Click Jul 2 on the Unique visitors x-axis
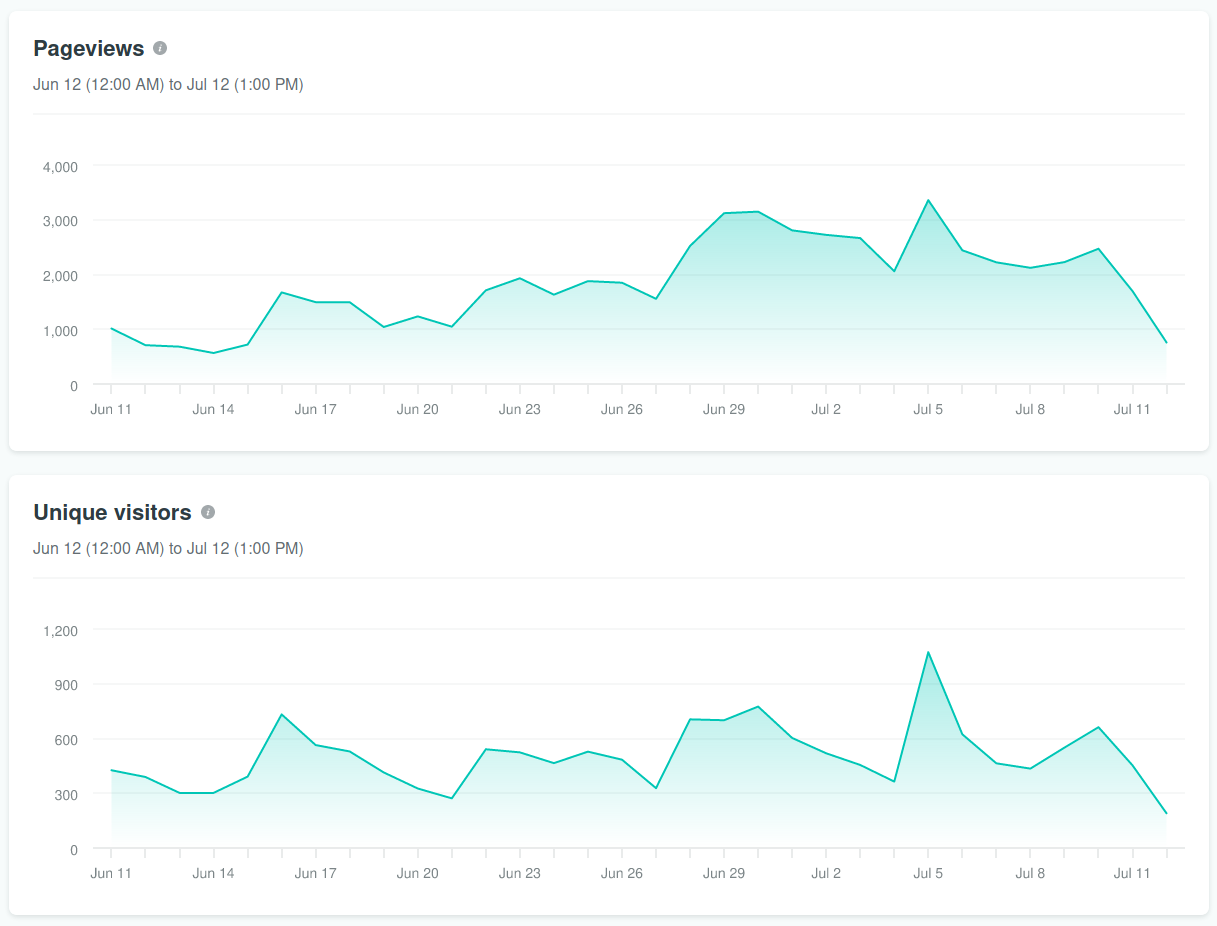This screenshot has width=1217, height=926. [826, 873]
